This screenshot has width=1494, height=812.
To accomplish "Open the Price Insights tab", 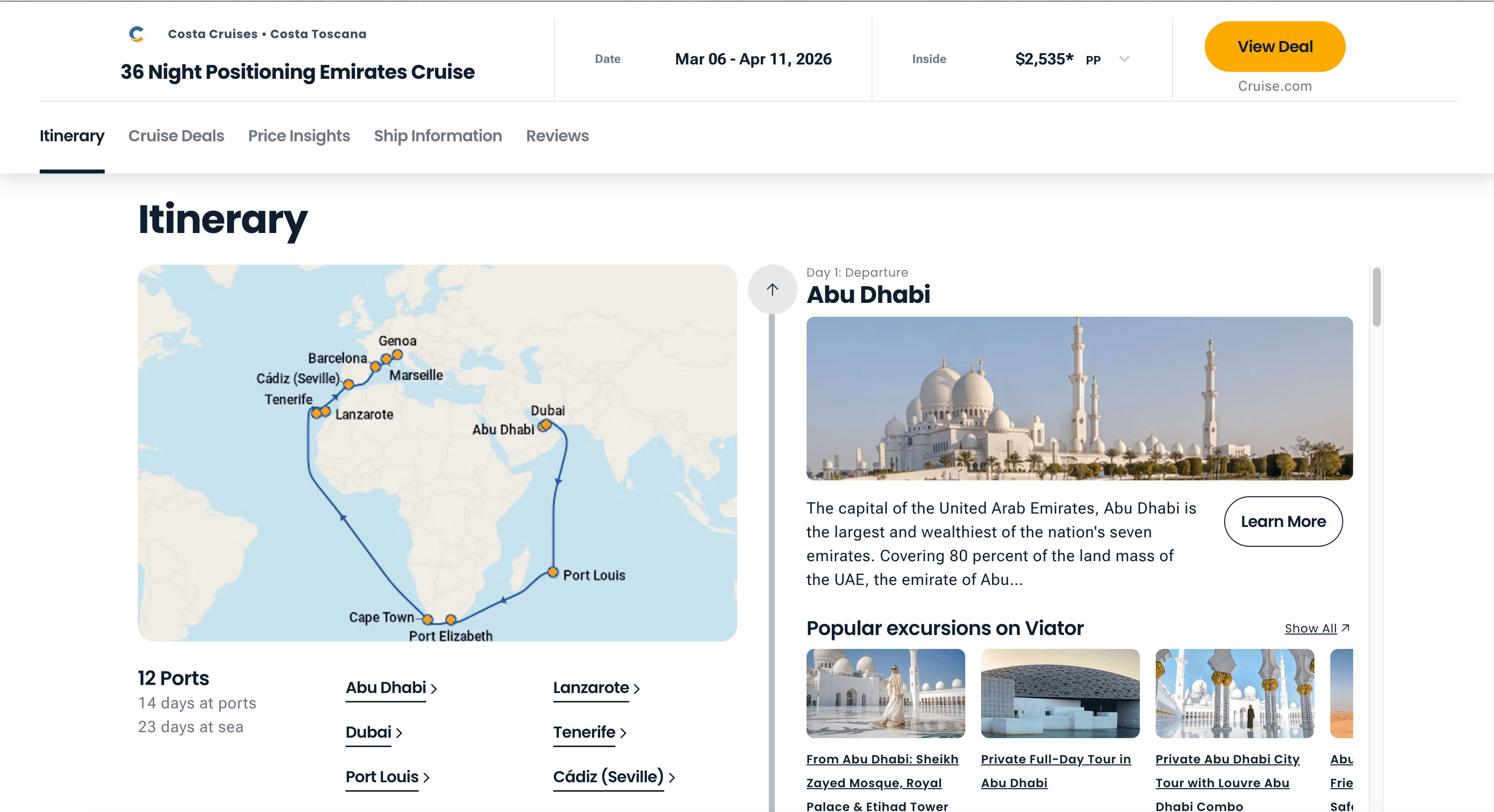I will (x=299, y=136).
